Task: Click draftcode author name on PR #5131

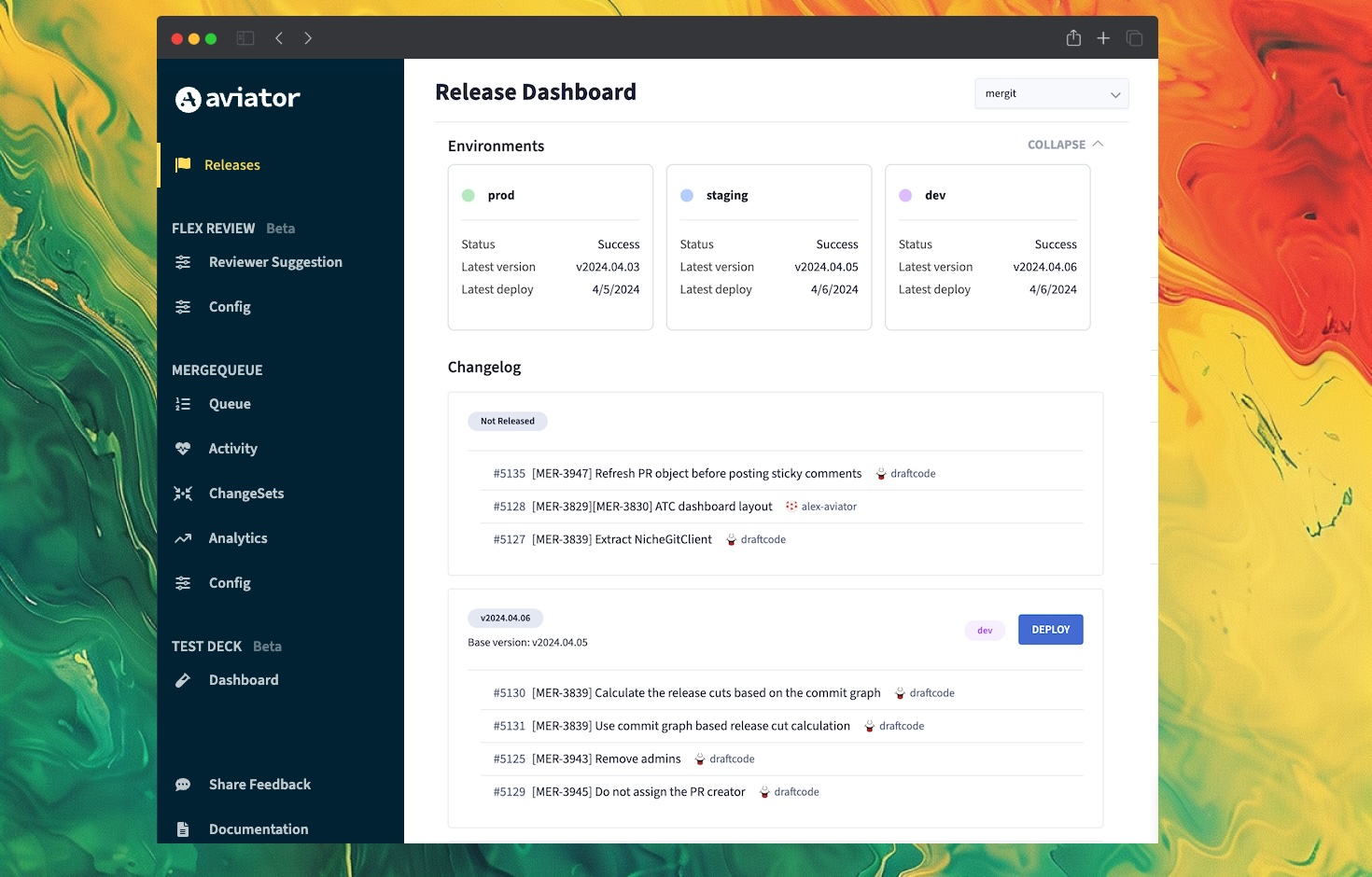Action: click(x=902, y=726)
